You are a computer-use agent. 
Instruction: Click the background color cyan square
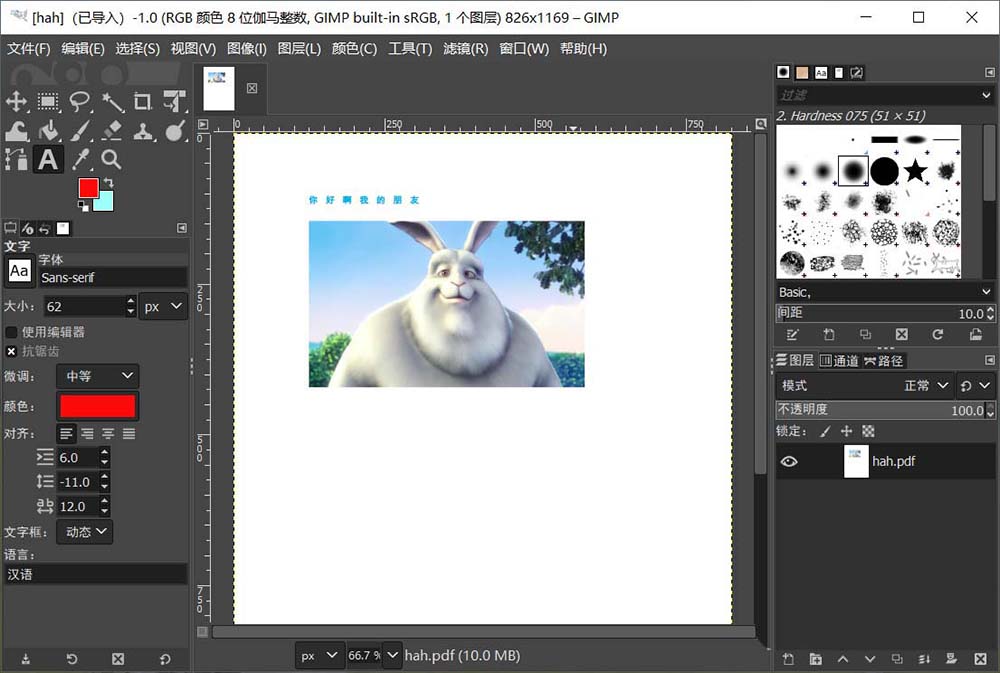(x=106, y=203)
